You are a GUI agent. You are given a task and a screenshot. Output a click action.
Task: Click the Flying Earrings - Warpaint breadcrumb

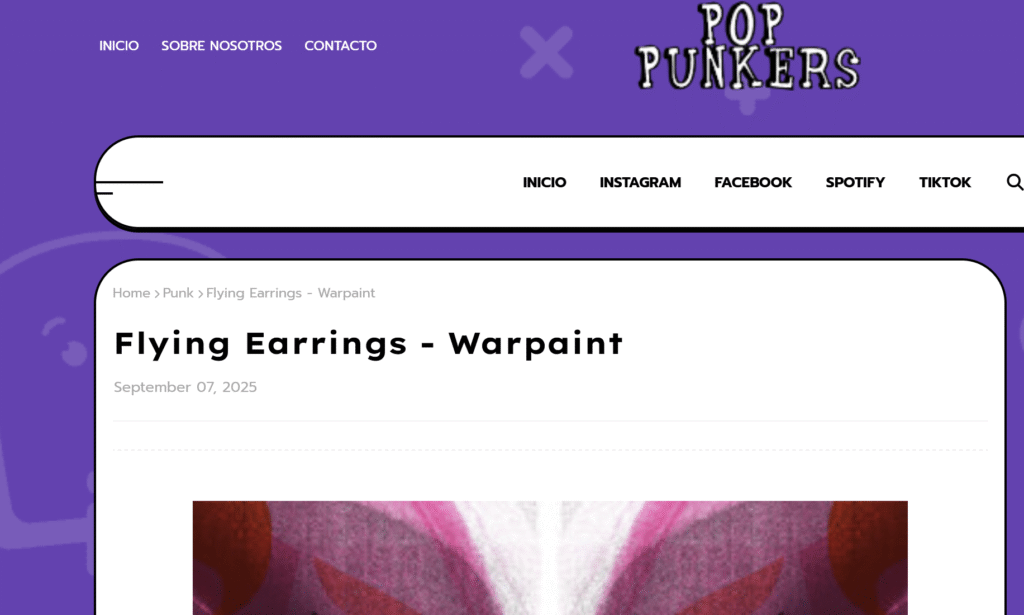click(291, 293)
